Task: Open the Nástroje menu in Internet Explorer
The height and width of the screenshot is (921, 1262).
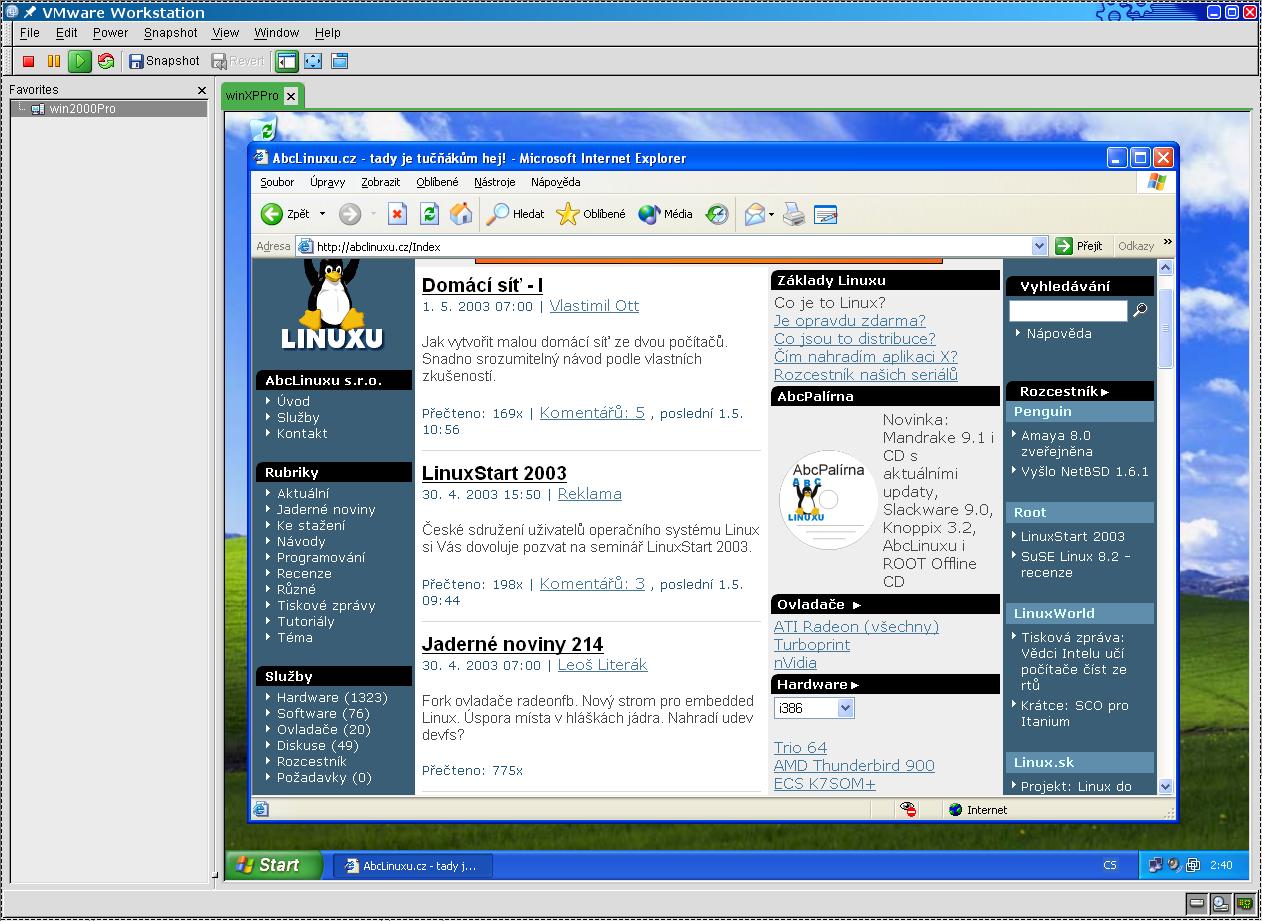Action: point(495,182)
